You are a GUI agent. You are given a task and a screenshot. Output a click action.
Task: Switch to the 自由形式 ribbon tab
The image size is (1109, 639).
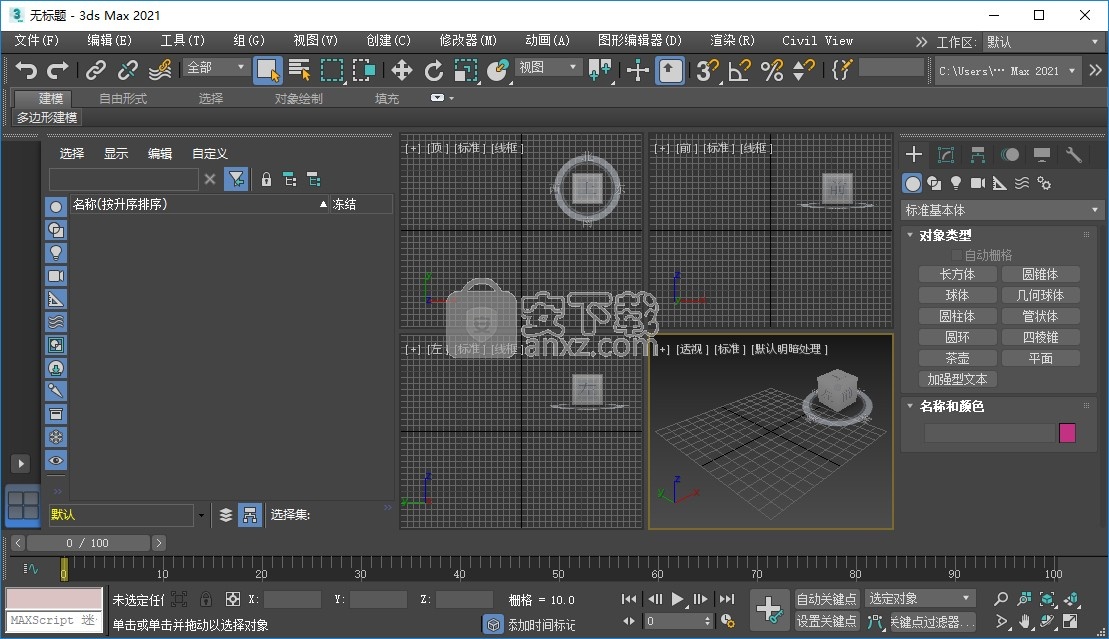tap(123, 98)
